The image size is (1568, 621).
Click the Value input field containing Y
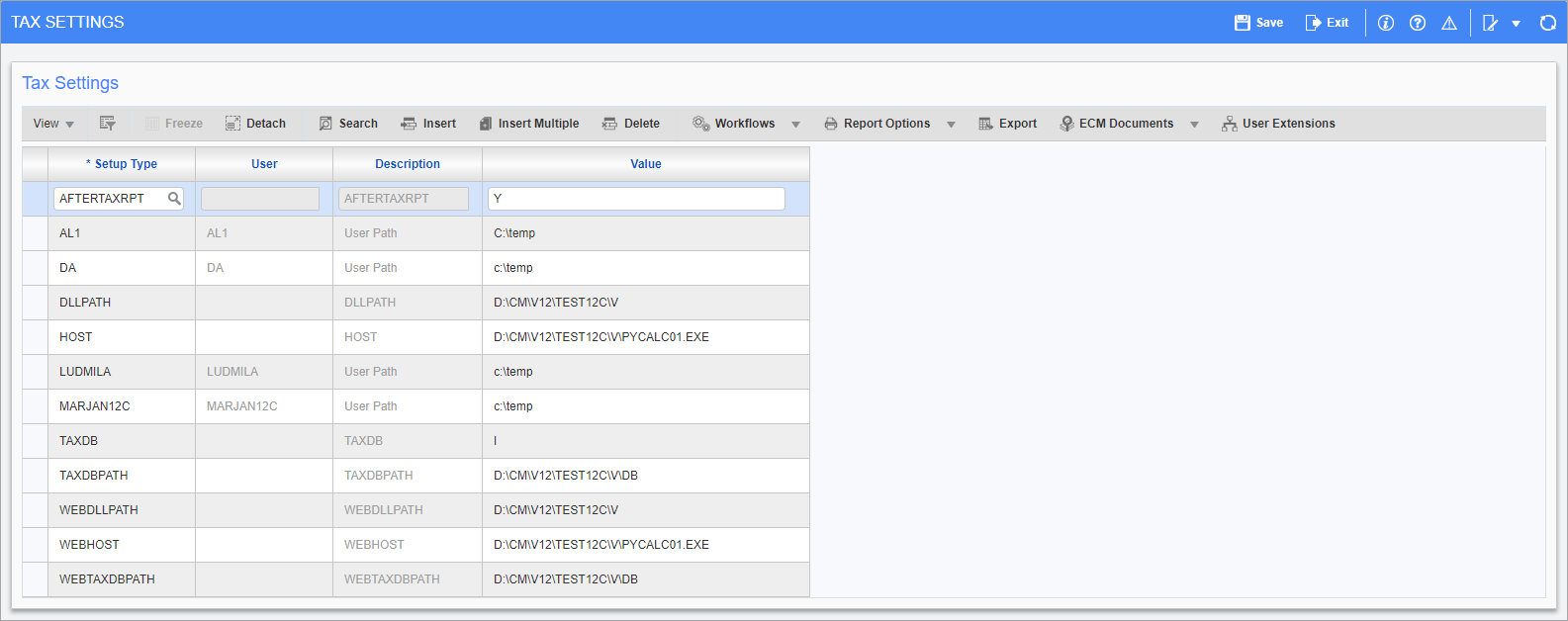tap(636, 199)
